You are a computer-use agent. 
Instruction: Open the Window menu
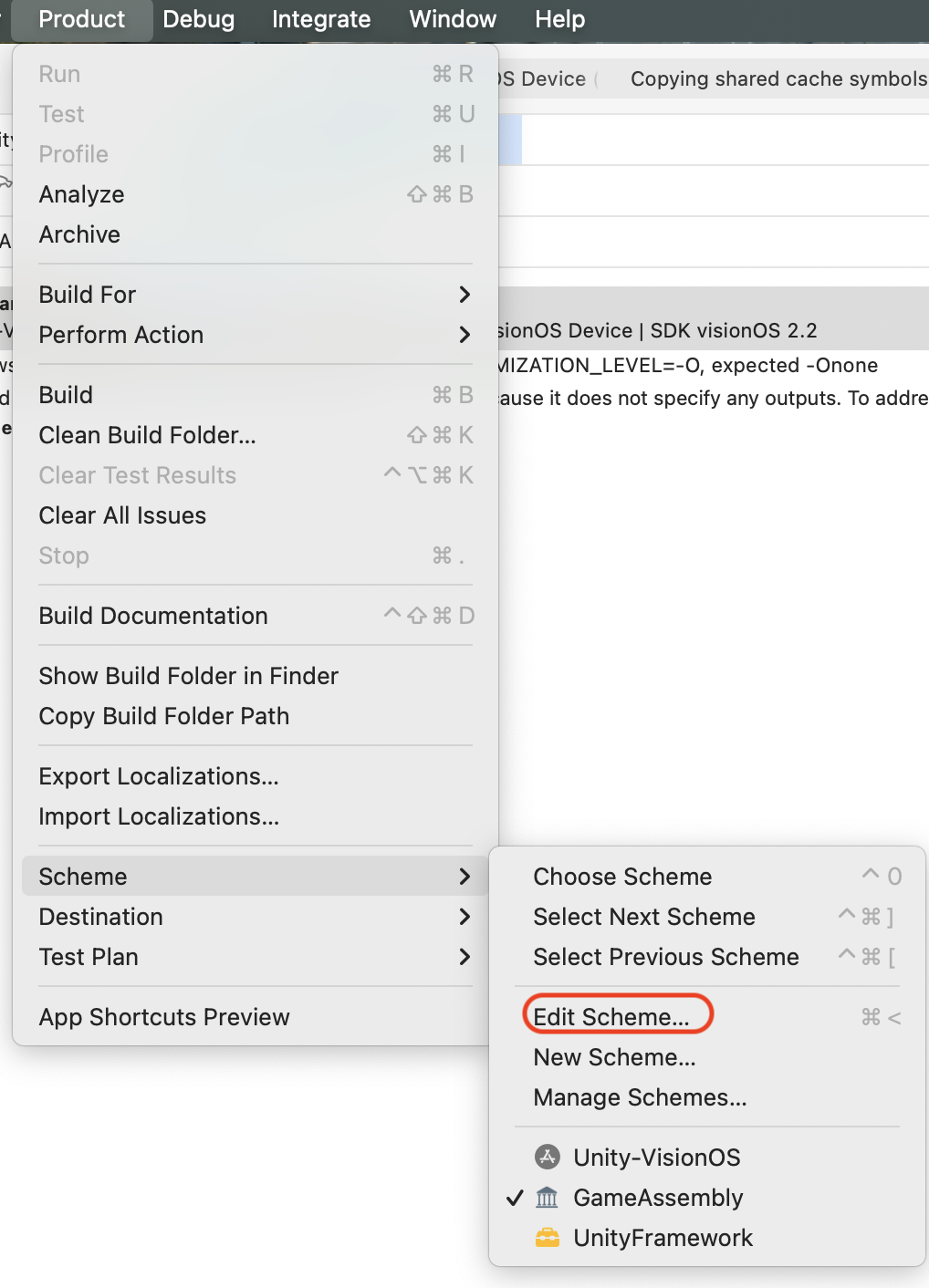452,19
